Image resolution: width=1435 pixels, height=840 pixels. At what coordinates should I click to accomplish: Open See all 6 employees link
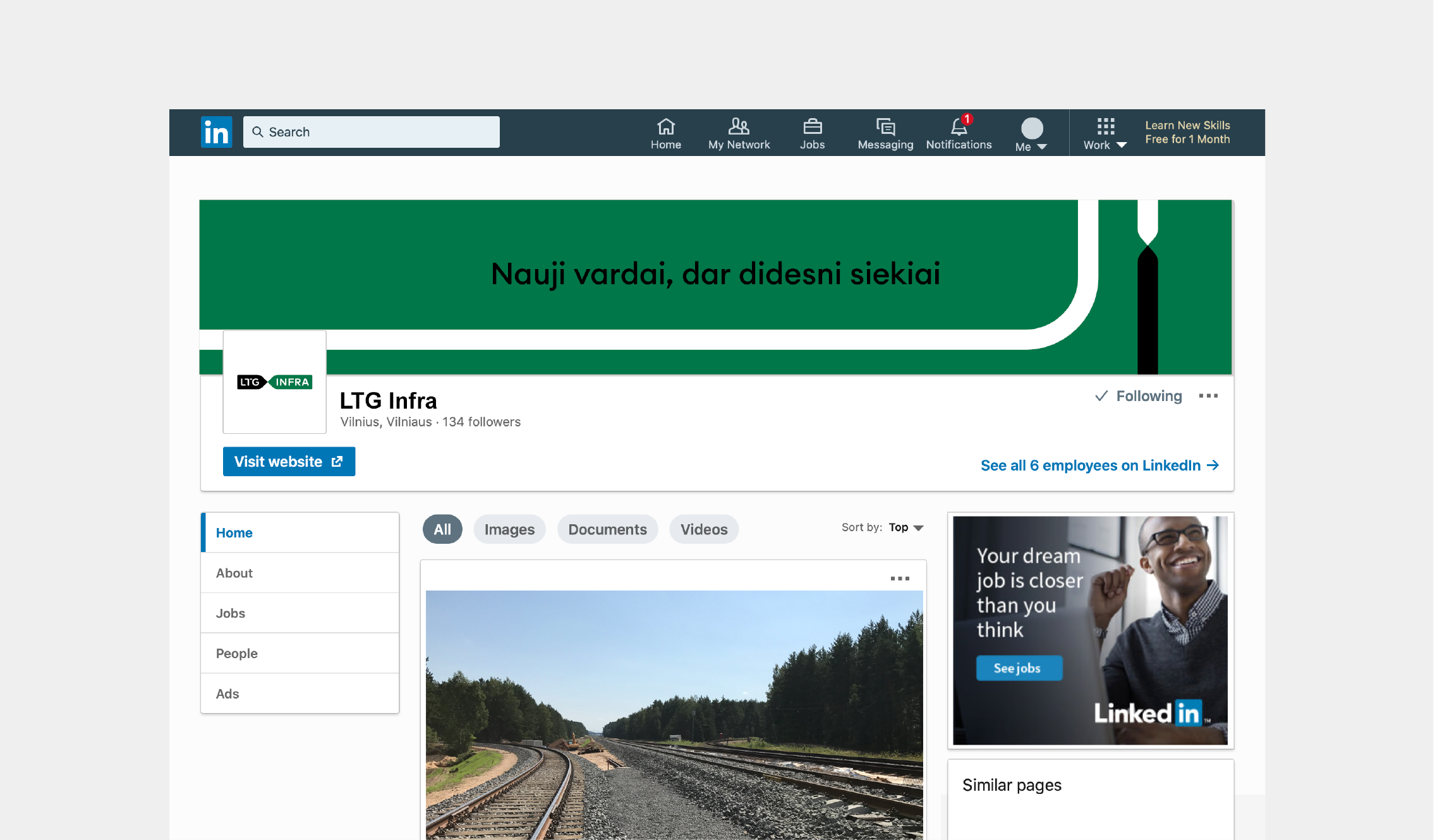[1099, 465]
